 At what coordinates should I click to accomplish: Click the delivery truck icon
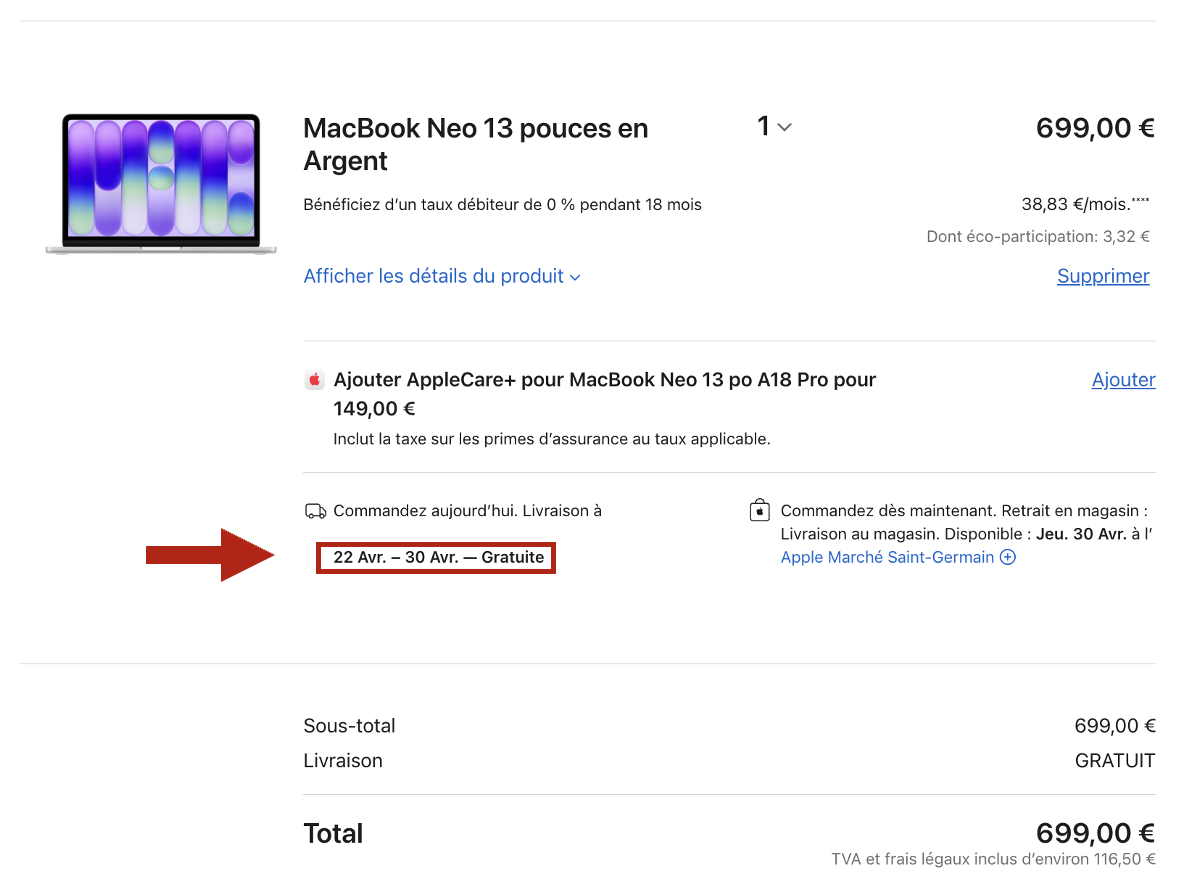(315, 511)
